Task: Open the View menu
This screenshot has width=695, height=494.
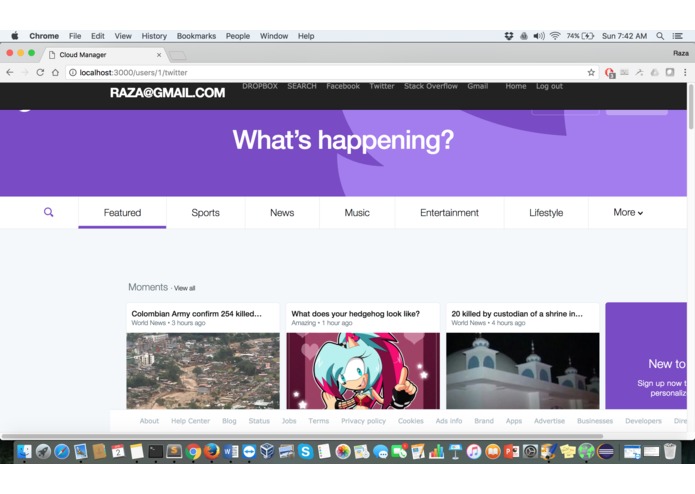Action: pyautogui.click(x=123, y=36)
